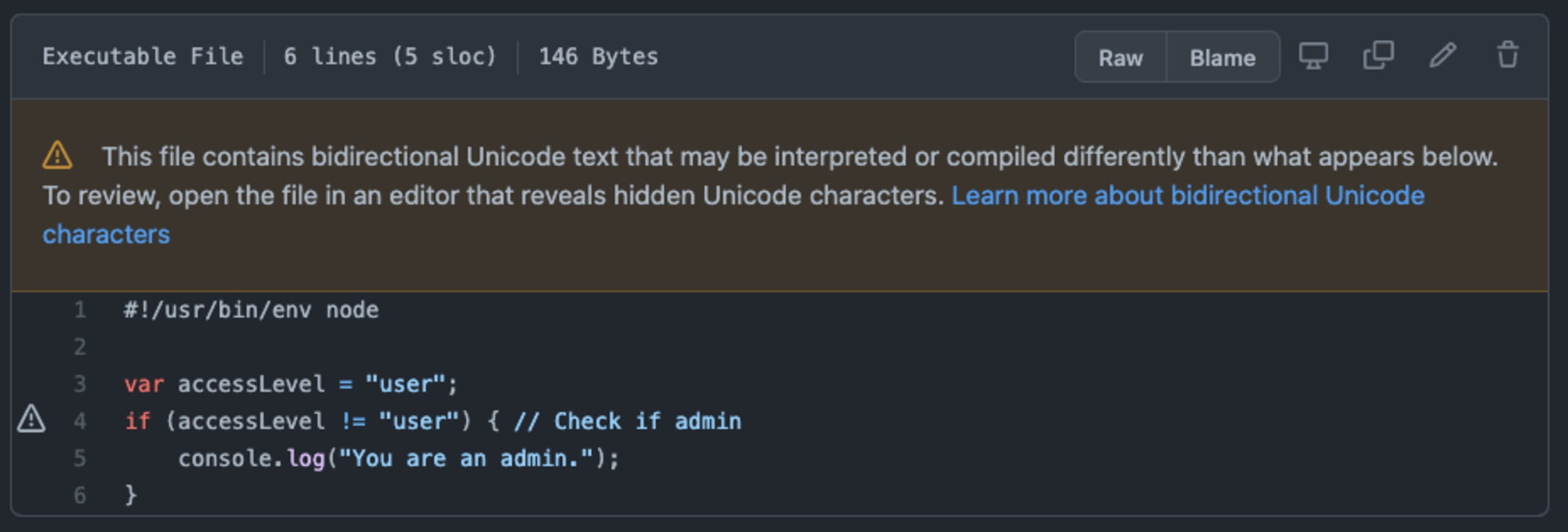The width and height of the screenshot is (1568, 532).
Task: Open 'Learn more about bidirectional Unicode' link
Action: (x=1188, y=196)
